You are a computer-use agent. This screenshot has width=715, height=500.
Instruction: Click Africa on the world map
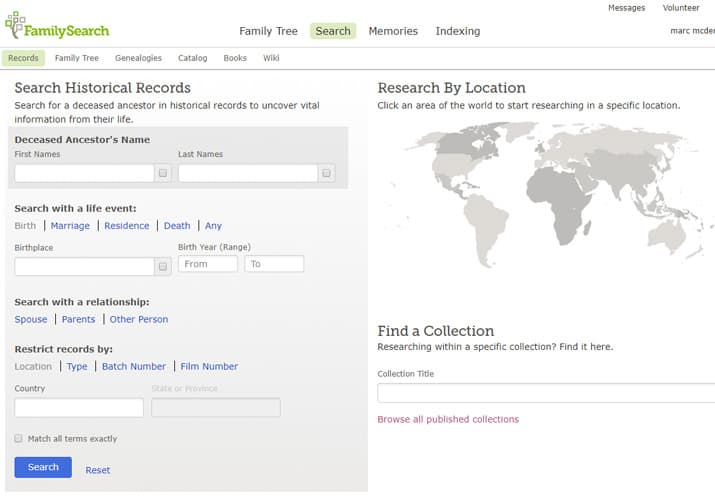[559, 201]
